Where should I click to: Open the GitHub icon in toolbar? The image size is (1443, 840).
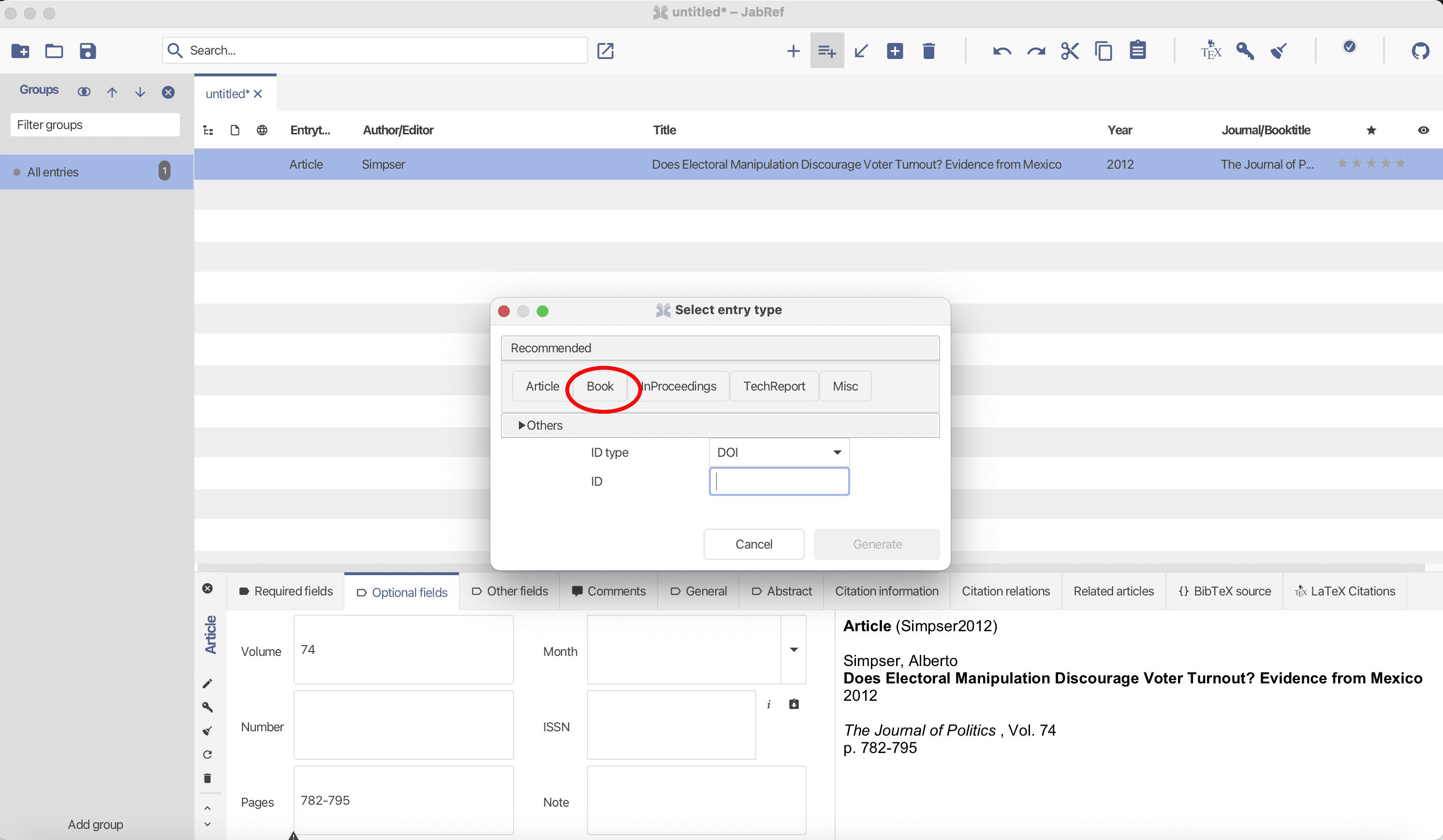point(1419,51)
